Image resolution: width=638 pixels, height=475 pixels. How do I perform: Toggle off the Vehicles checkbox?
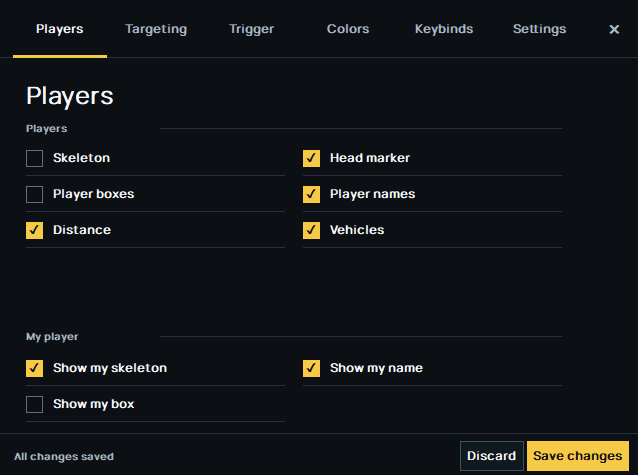click(311, 230)
